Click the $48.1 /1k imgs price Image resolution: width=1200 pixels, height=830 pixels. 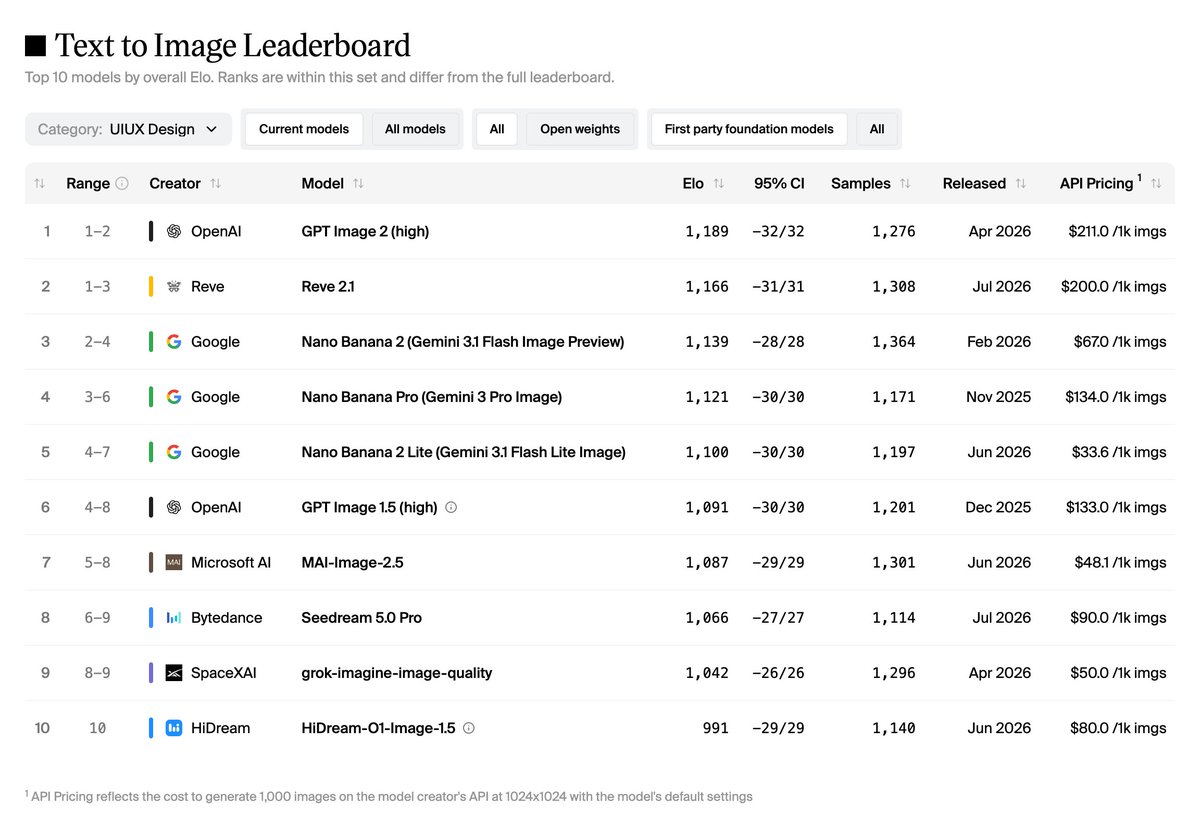pos(1121,562)
